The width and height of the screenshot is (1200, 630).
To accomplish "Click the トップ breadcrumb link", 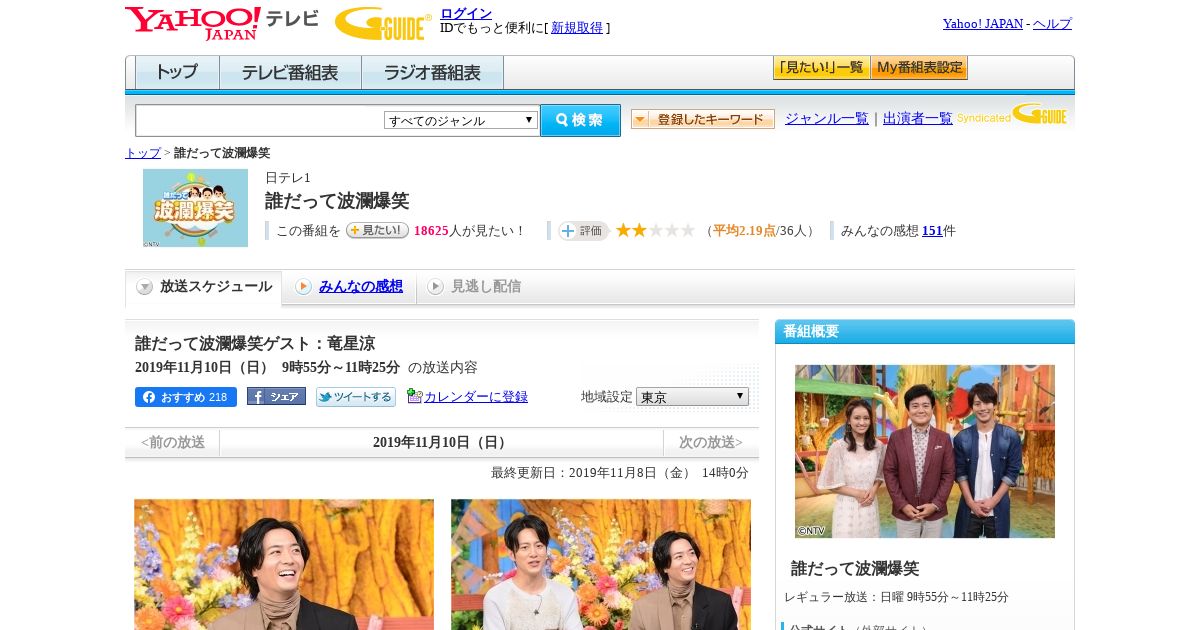I will pyautogui.click(x=143, y=153).
